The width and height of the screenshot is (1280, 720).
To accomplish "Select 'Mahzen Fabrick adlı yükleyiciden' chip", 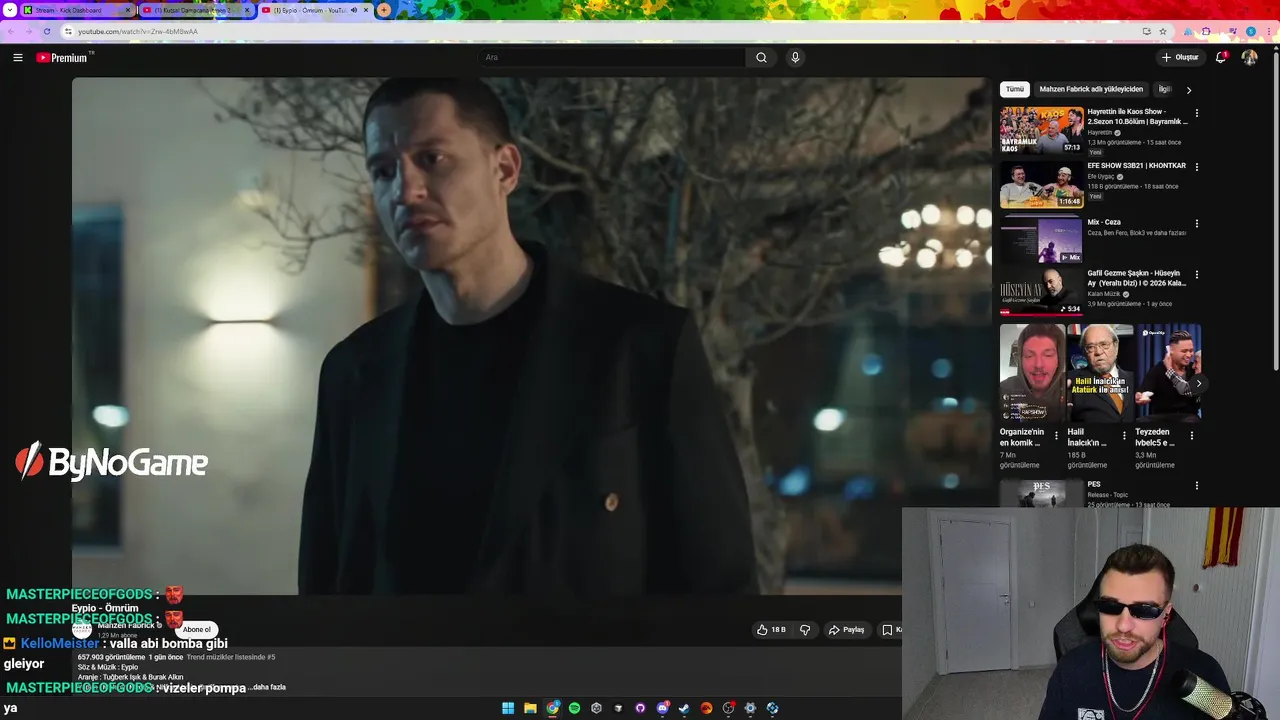I will pyautogui.click(x=1091, y=89).
